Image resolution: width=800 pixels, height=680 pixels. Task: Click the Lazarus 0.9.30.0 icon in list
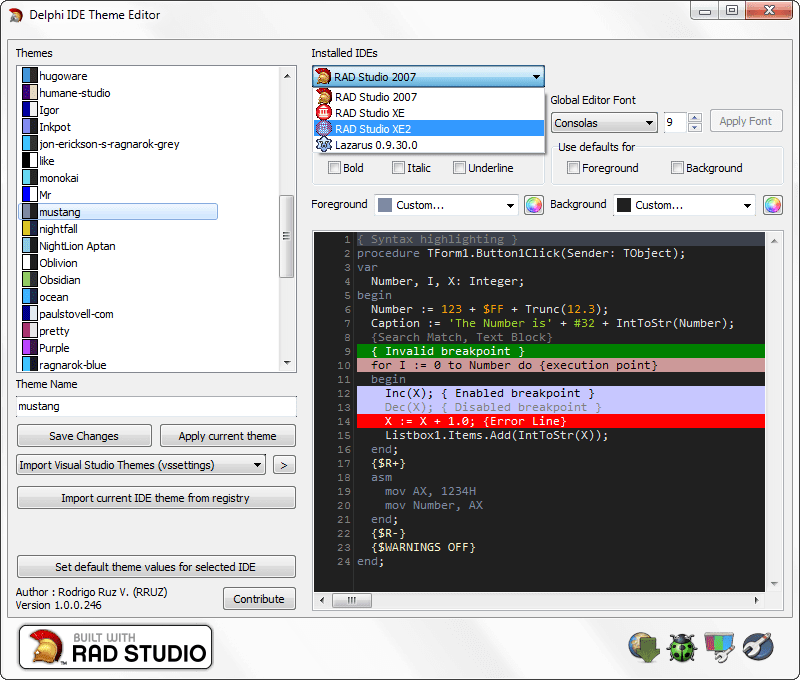(x=324, y=145)
